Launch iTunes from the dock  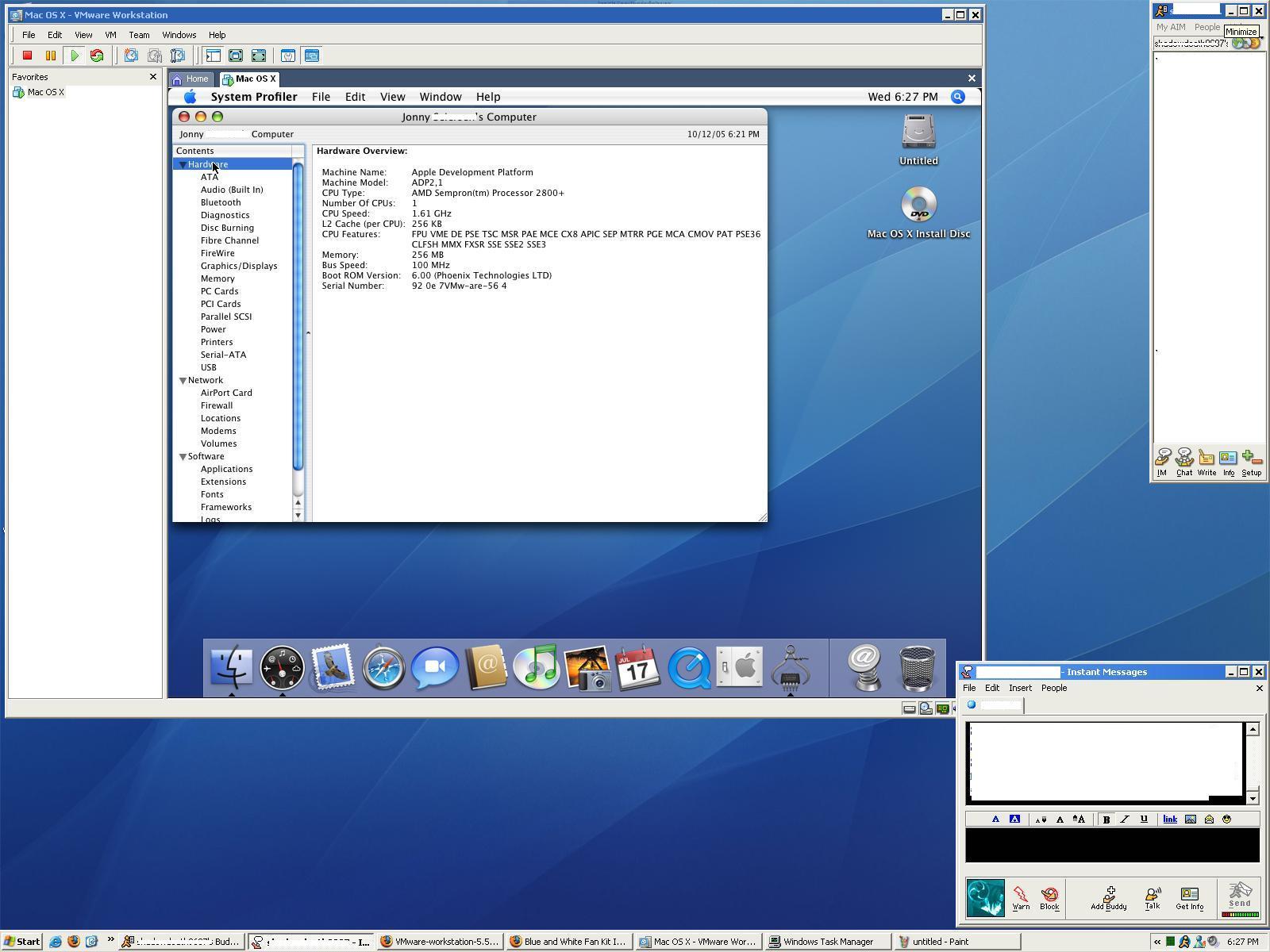pyautogui.click(x=537, y=667)
